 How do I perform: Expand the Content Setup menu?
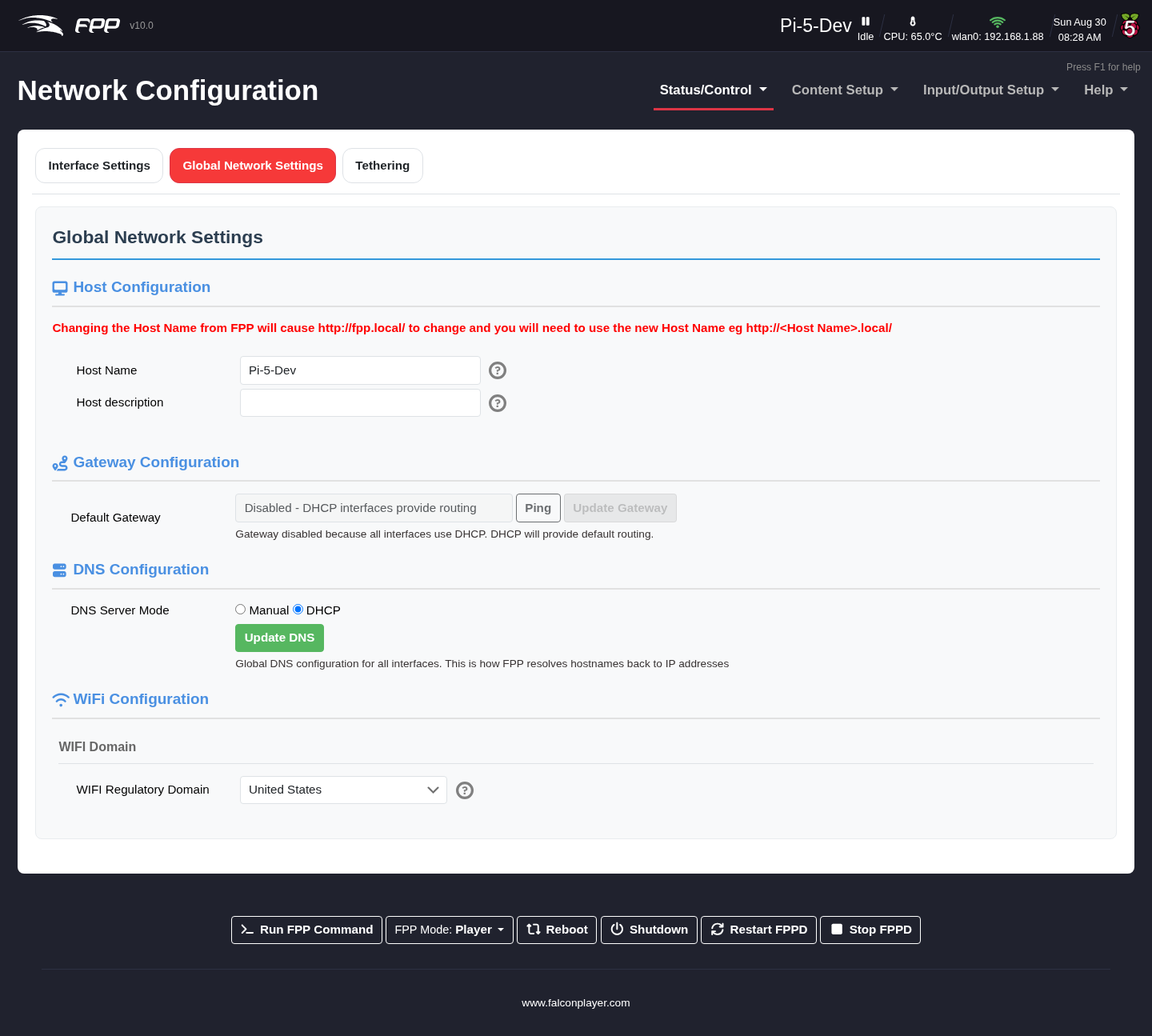(x=845, y=90)
